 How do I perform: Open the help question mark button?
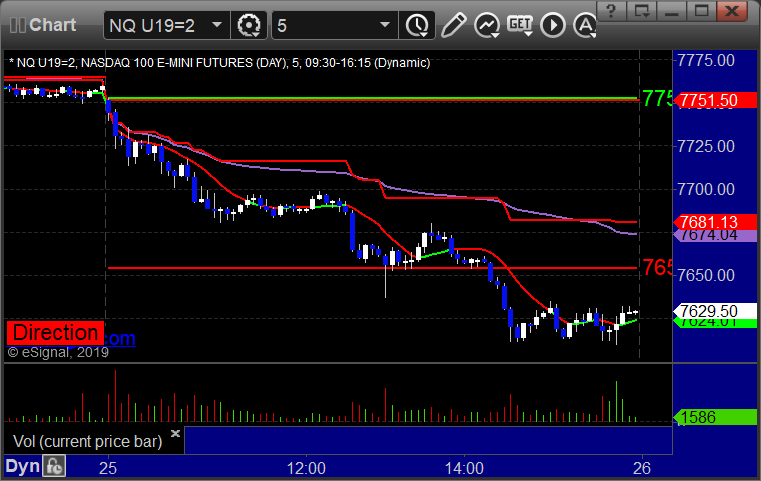pyautogui.click(x=611, y=11)
